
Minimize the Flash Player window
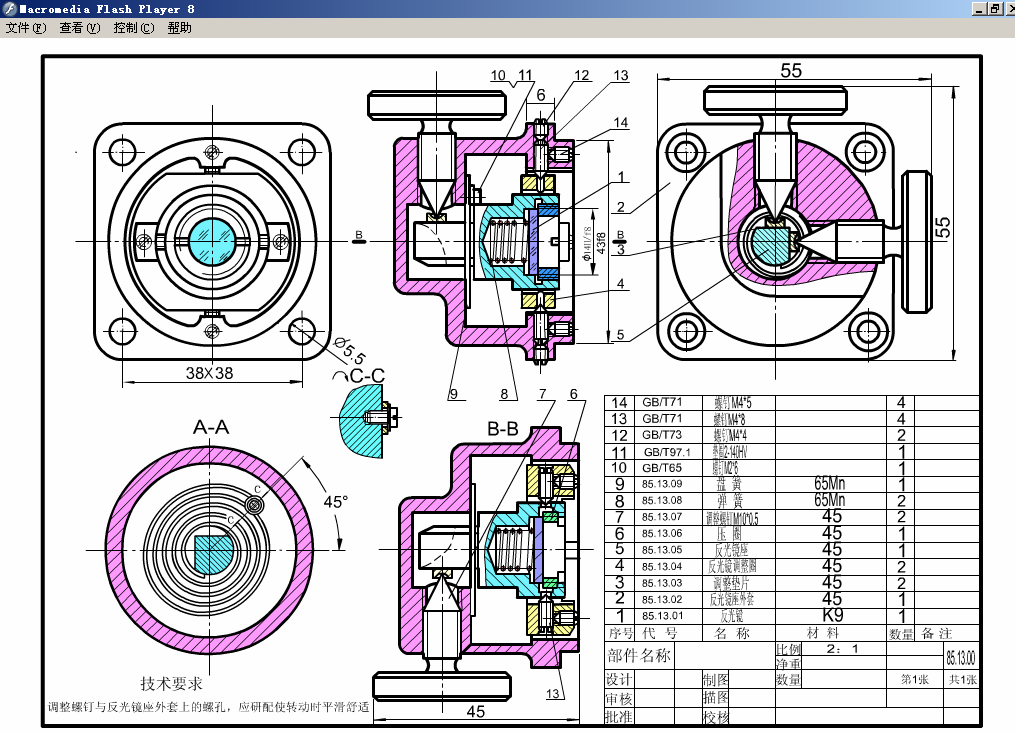[977, 9]
